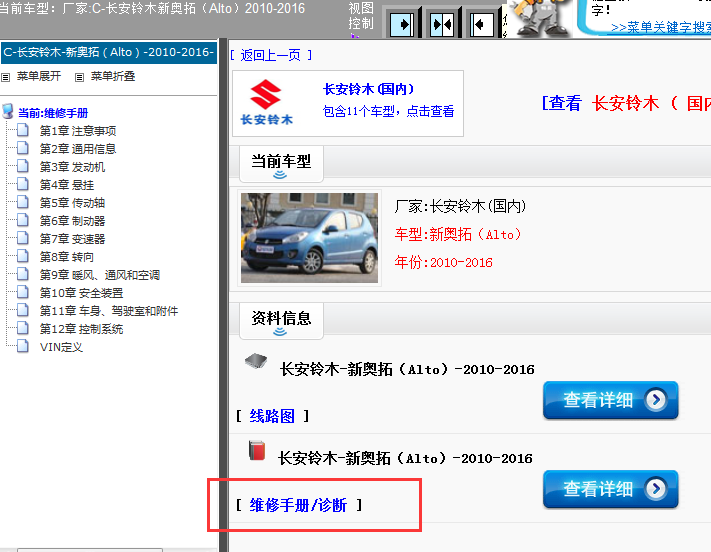711x552 pixels.
Task: Click 包含11个车型,点击查看 link
Action: coord(389,111)
